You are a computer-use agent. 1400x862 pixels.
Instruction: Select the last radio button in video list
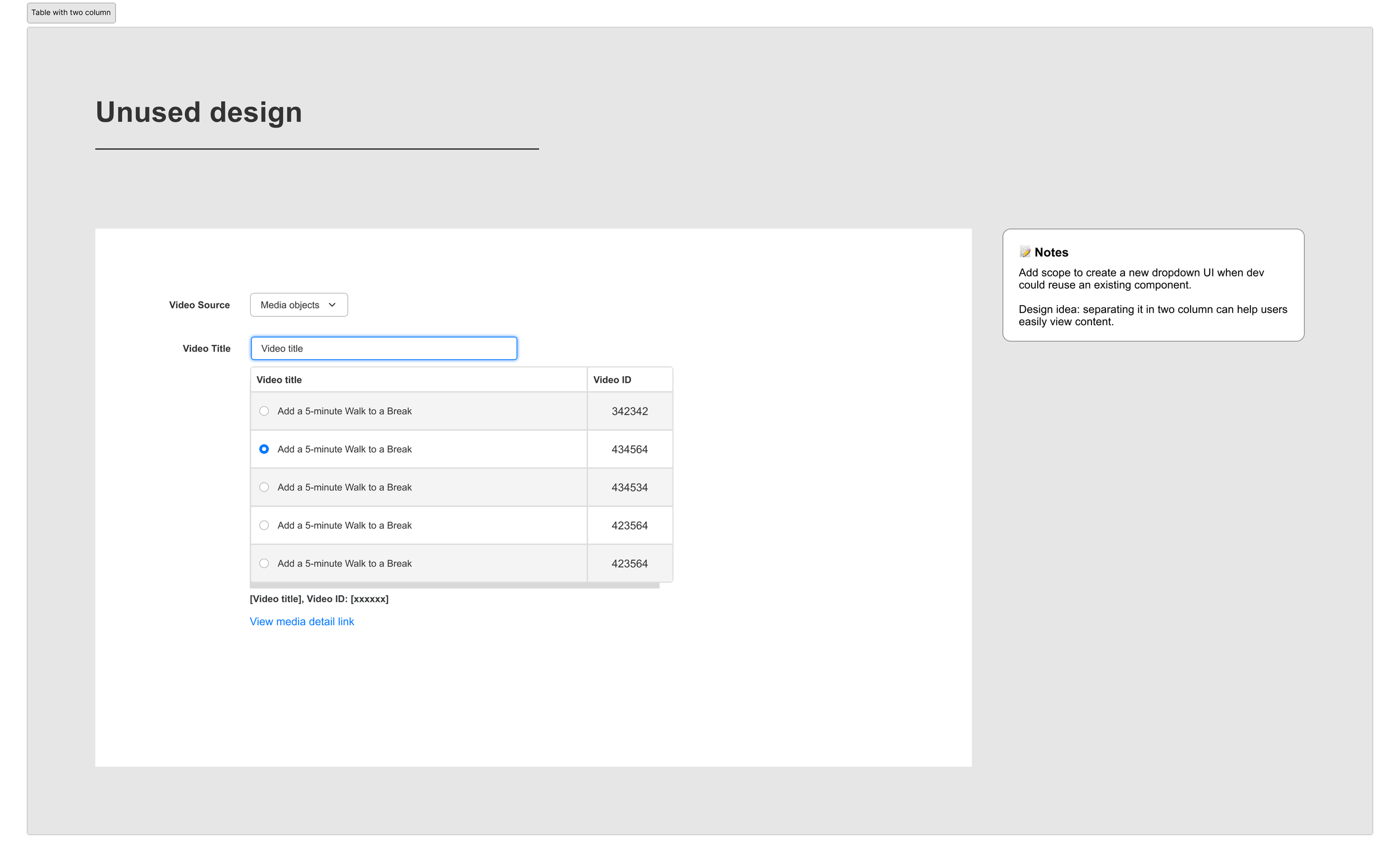tap(264, 563)
